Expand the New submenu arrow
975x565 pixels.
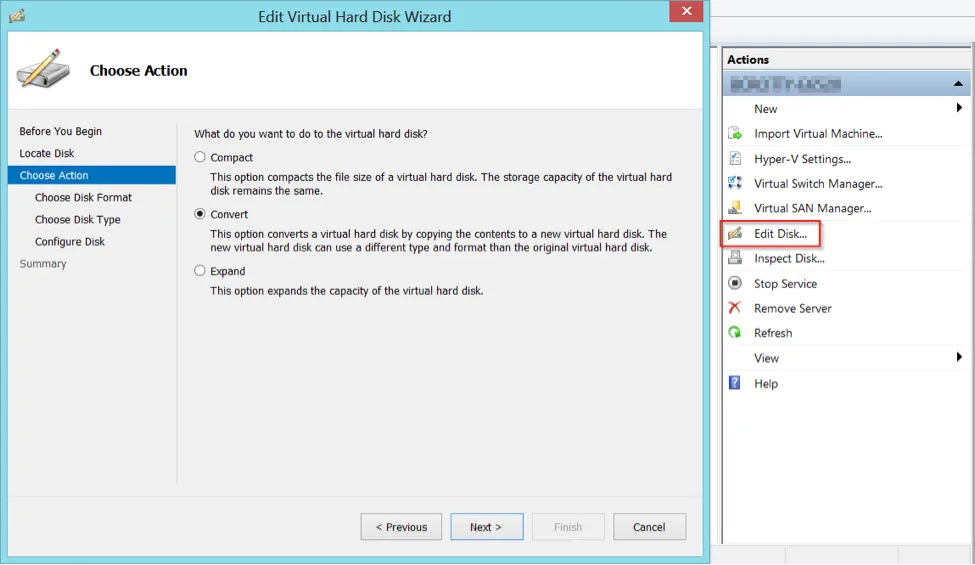(959, 108)
